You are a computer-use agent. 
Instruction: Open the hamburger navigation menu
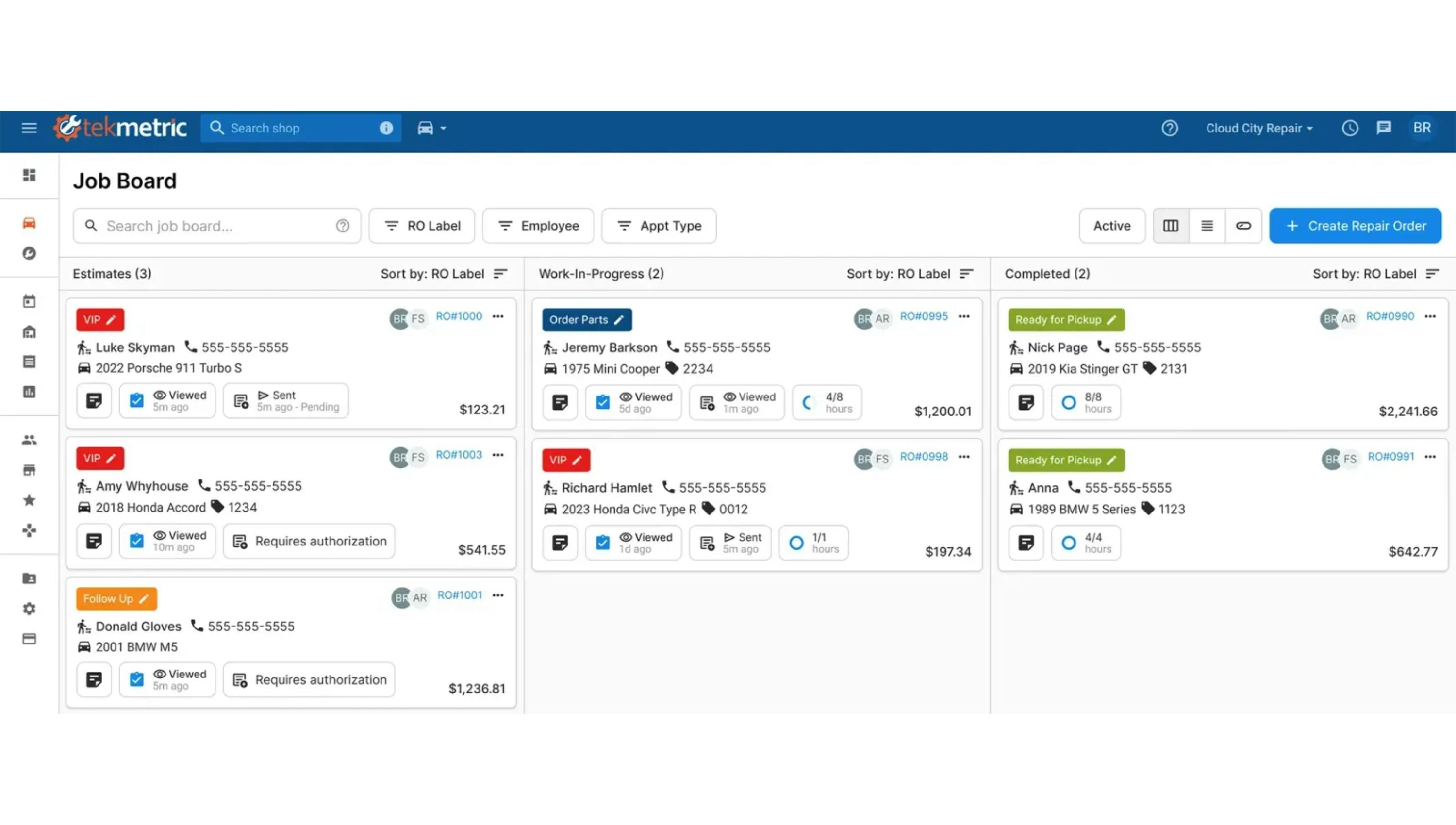click(x=29, y=128)
